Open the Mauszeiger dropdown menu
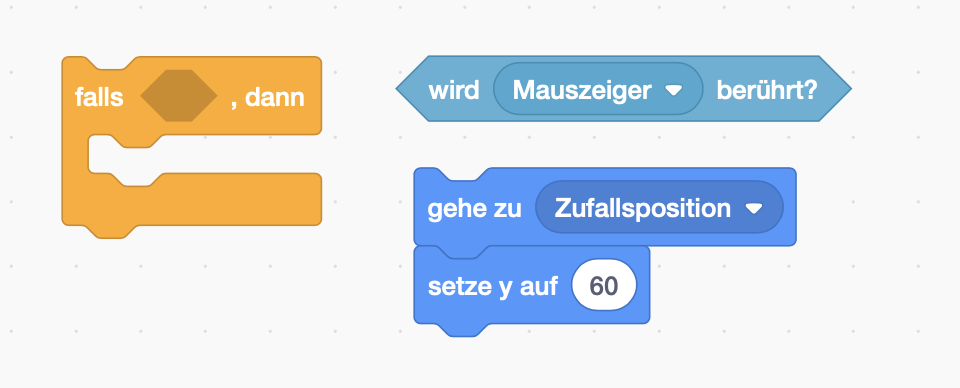Viewport: 960px width, 388px height. (x=598, y=89)
